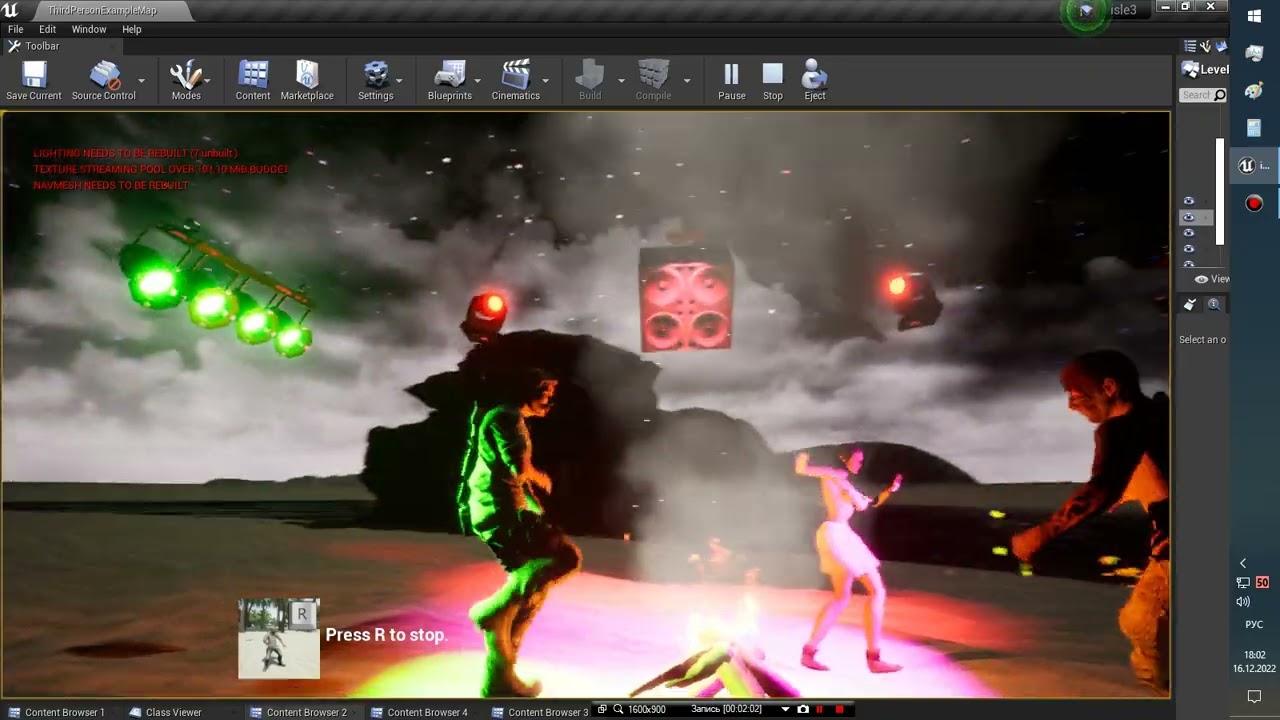Stop the play-in-editor session

pyautogui.click(x=773, y=80)
